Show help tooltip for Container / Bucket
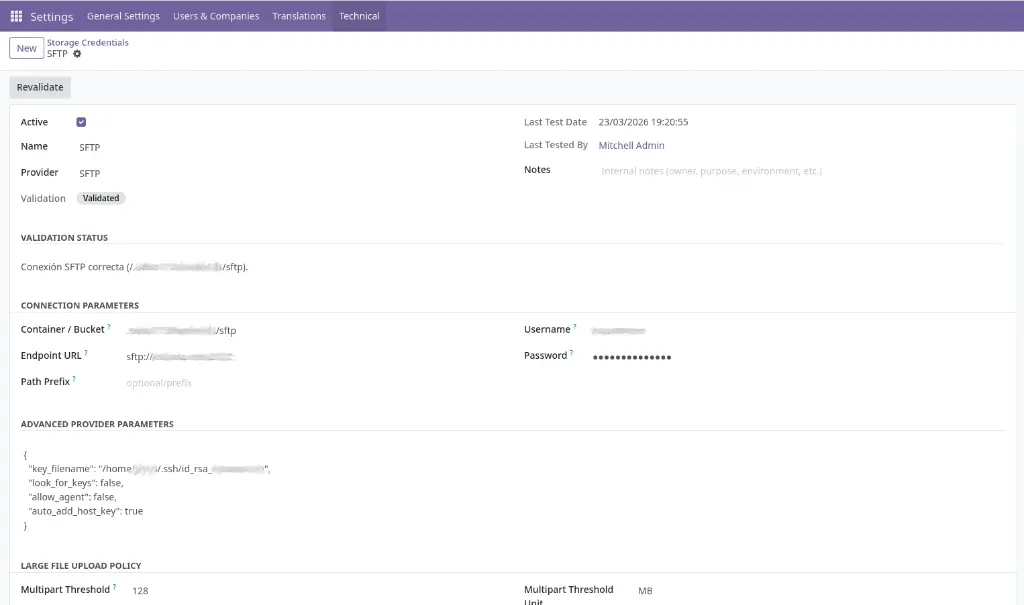 coord(109,327)
